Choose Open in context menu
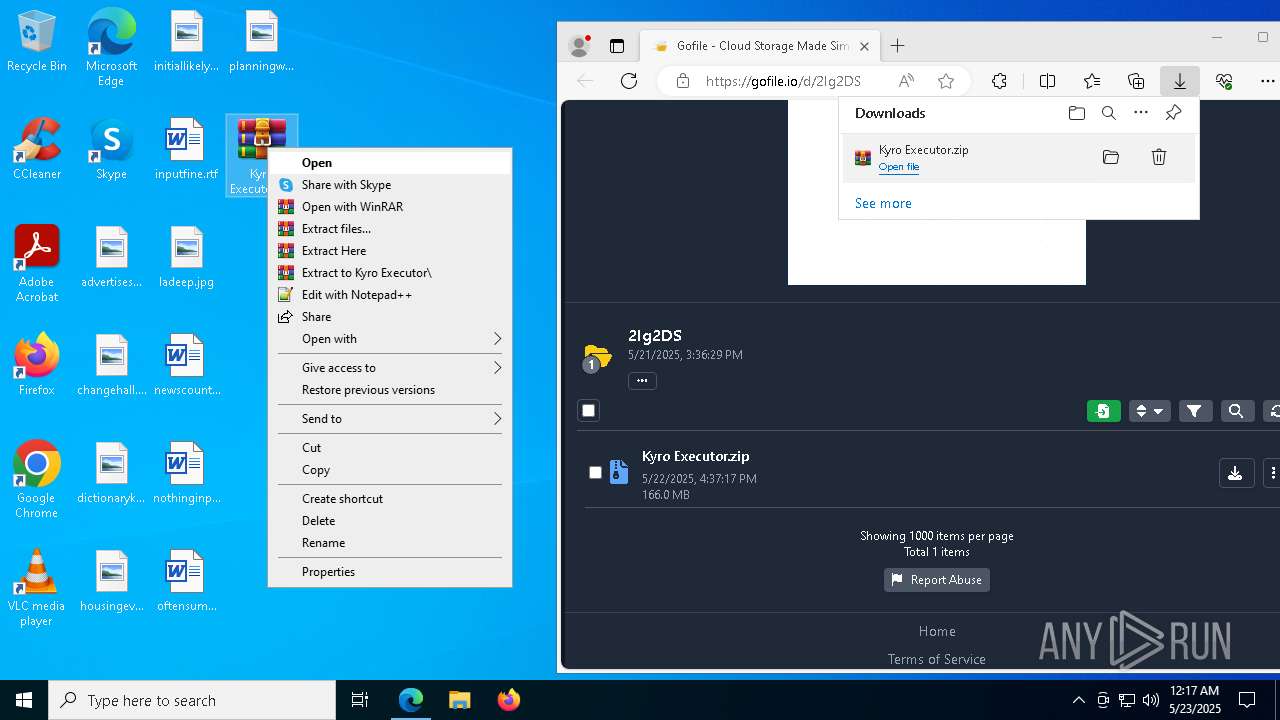The width and height of the screenshot is (1280, 720). [x=390, y=163]
